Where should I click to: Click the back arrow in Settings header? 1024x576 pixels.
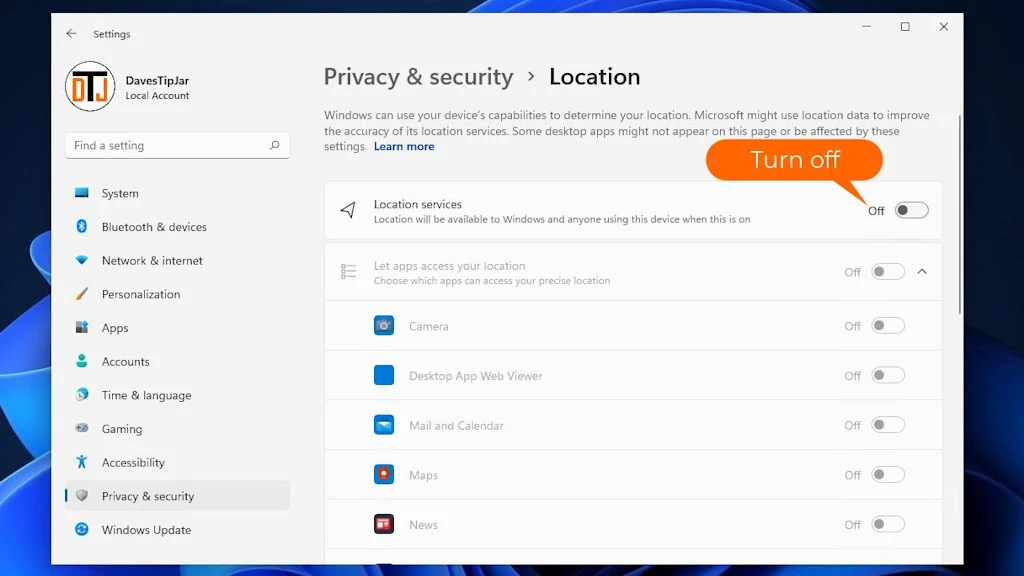pyautogui.click(x=71, y=33)
